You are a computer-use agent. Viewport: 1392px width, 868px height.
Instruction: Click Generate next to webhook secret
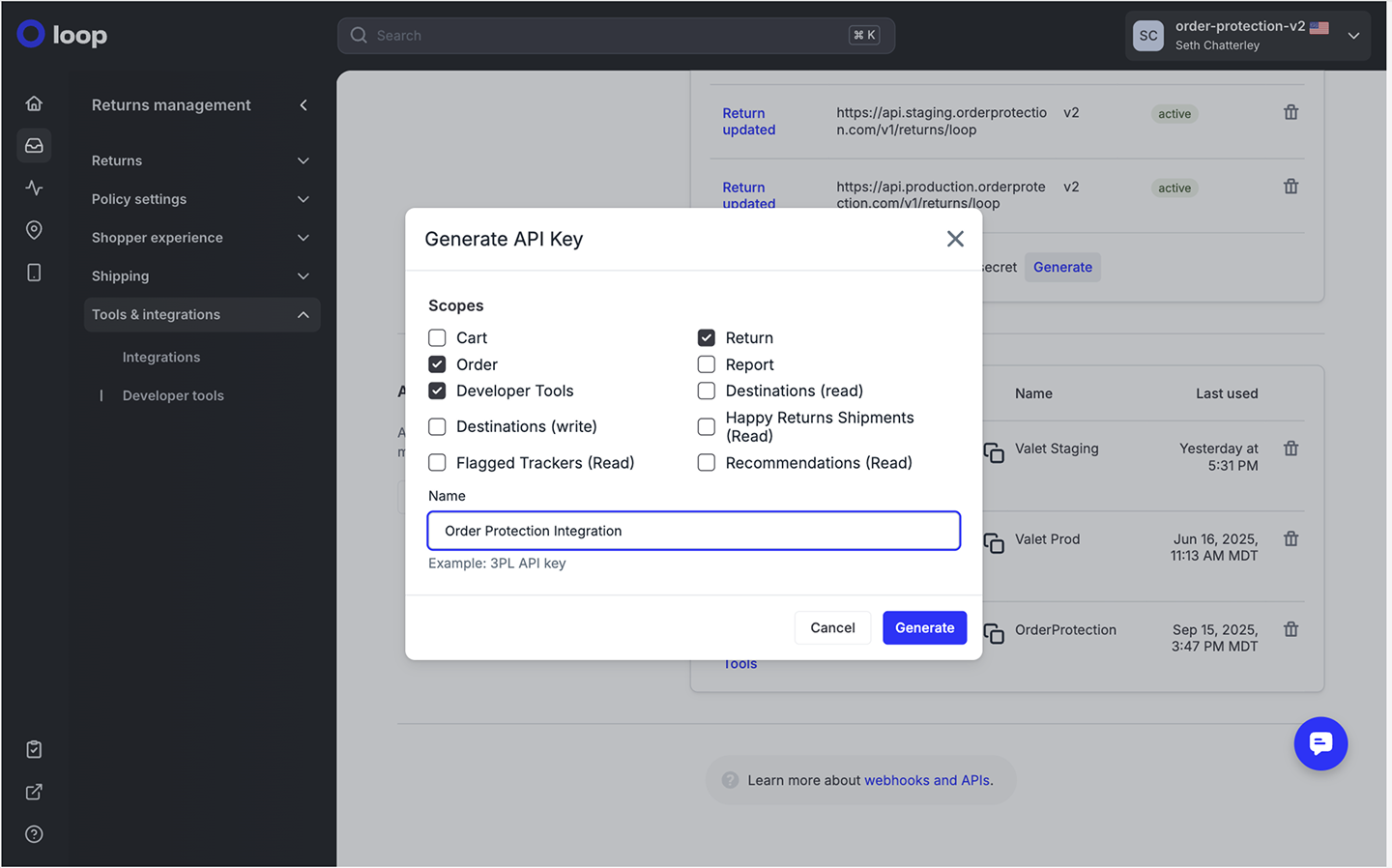point(1062,267)
